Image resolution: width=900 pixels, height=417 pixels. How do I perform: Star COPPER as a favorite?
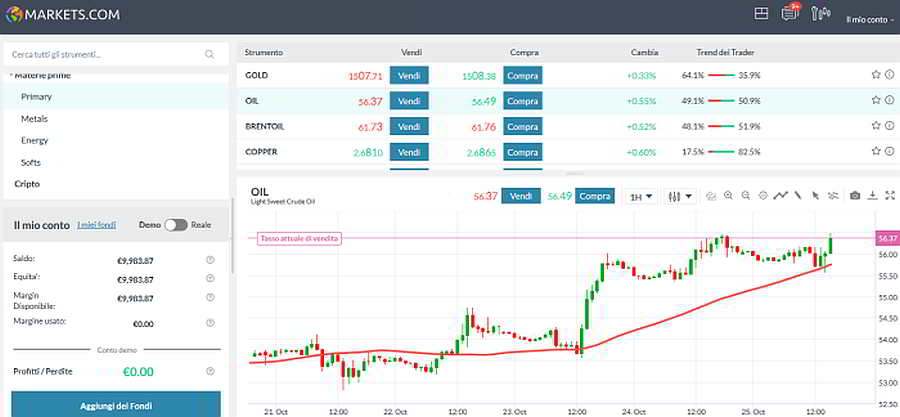point(875,152)
